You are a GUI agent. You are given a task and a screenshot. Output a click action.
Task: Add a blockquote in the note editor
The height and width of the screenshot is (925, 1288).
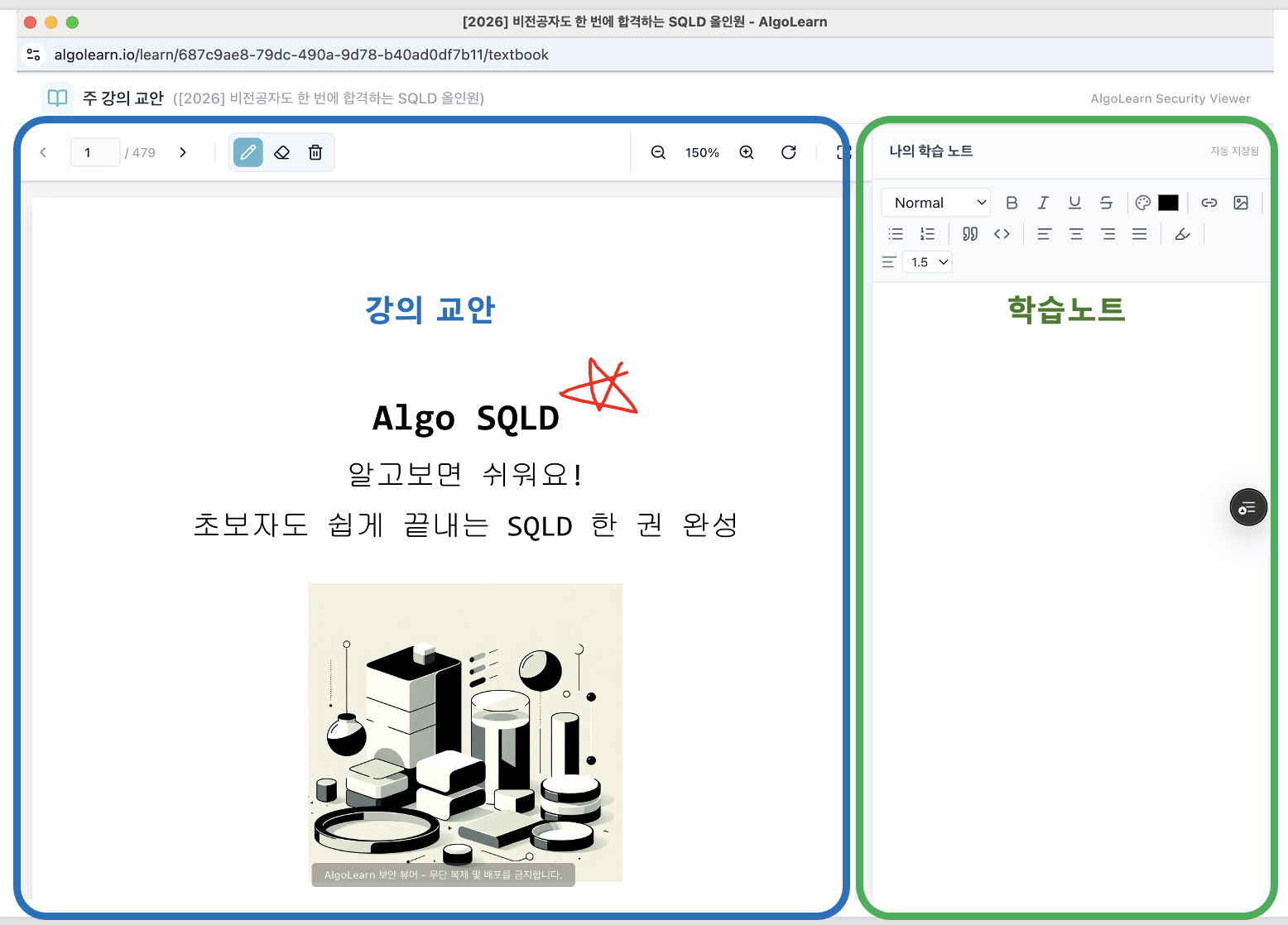click(x=970, y=234)
